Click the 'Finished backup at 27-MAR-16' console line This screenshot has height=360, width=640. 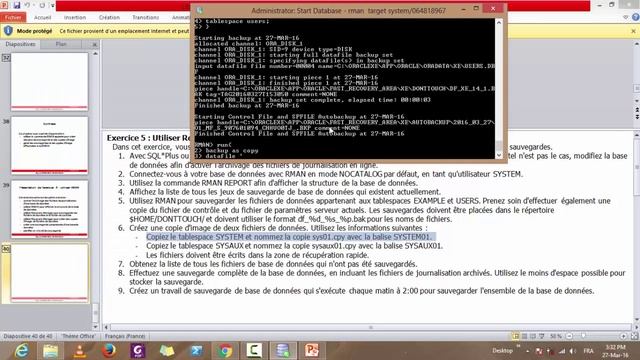247,106
